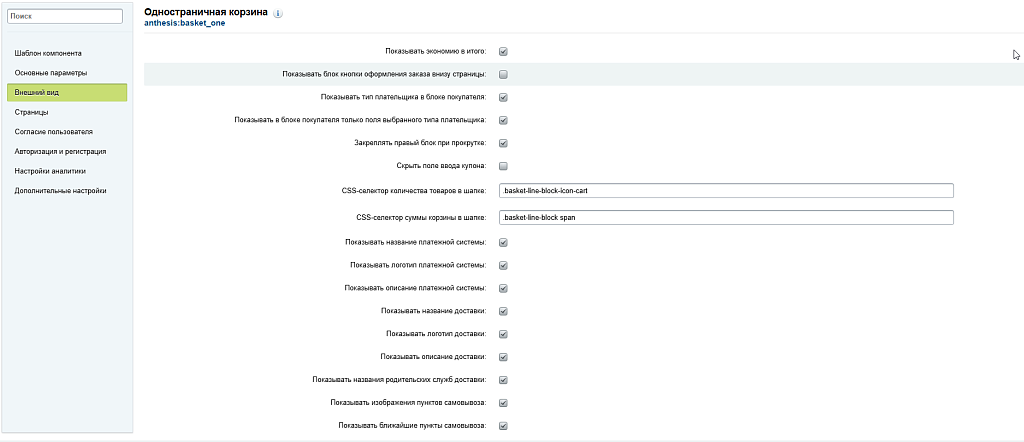
Task: Toggle названия родительских служб доставки checkbox
Action: [504, 380]
